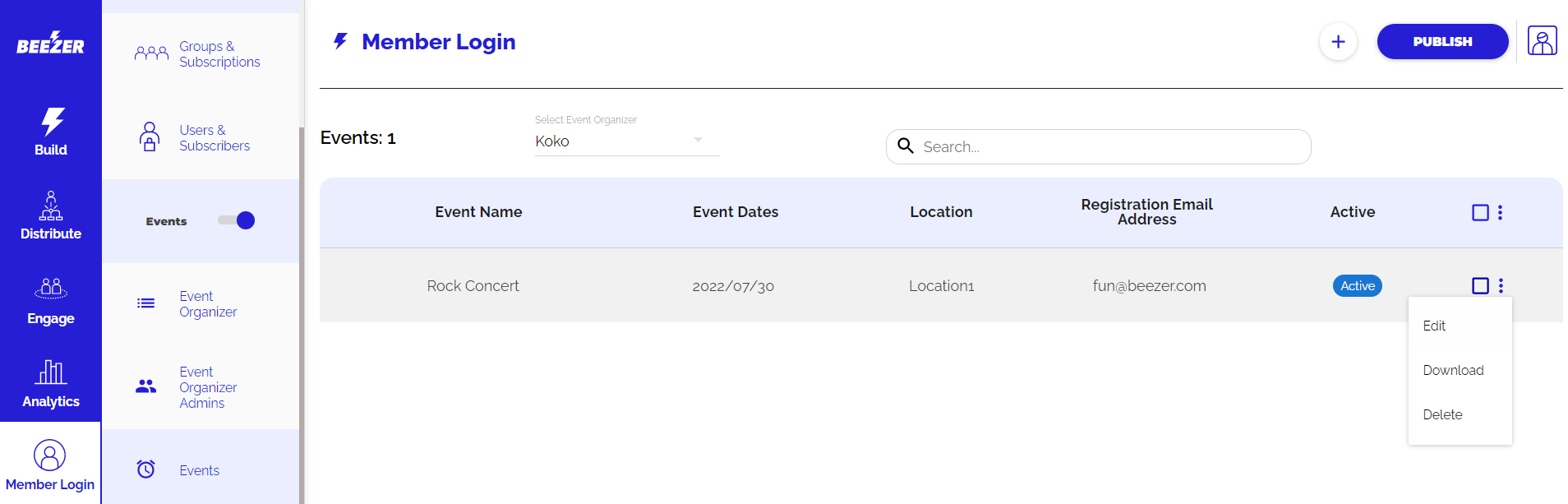Click the search magnifier icon

906,146
